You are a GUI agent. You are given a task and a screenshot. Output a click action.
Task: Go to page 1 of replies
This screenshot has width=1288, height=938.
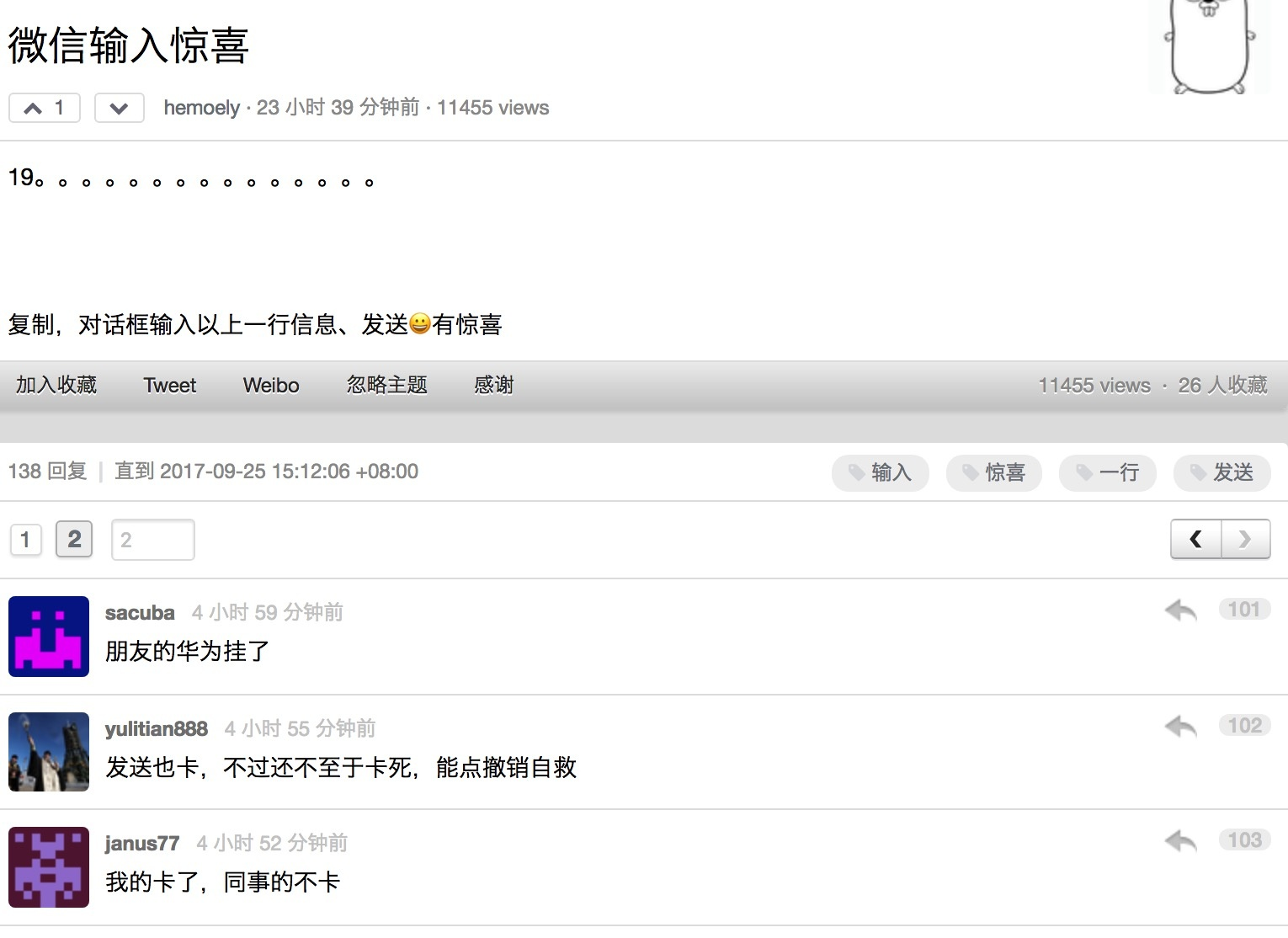(25, 540)
